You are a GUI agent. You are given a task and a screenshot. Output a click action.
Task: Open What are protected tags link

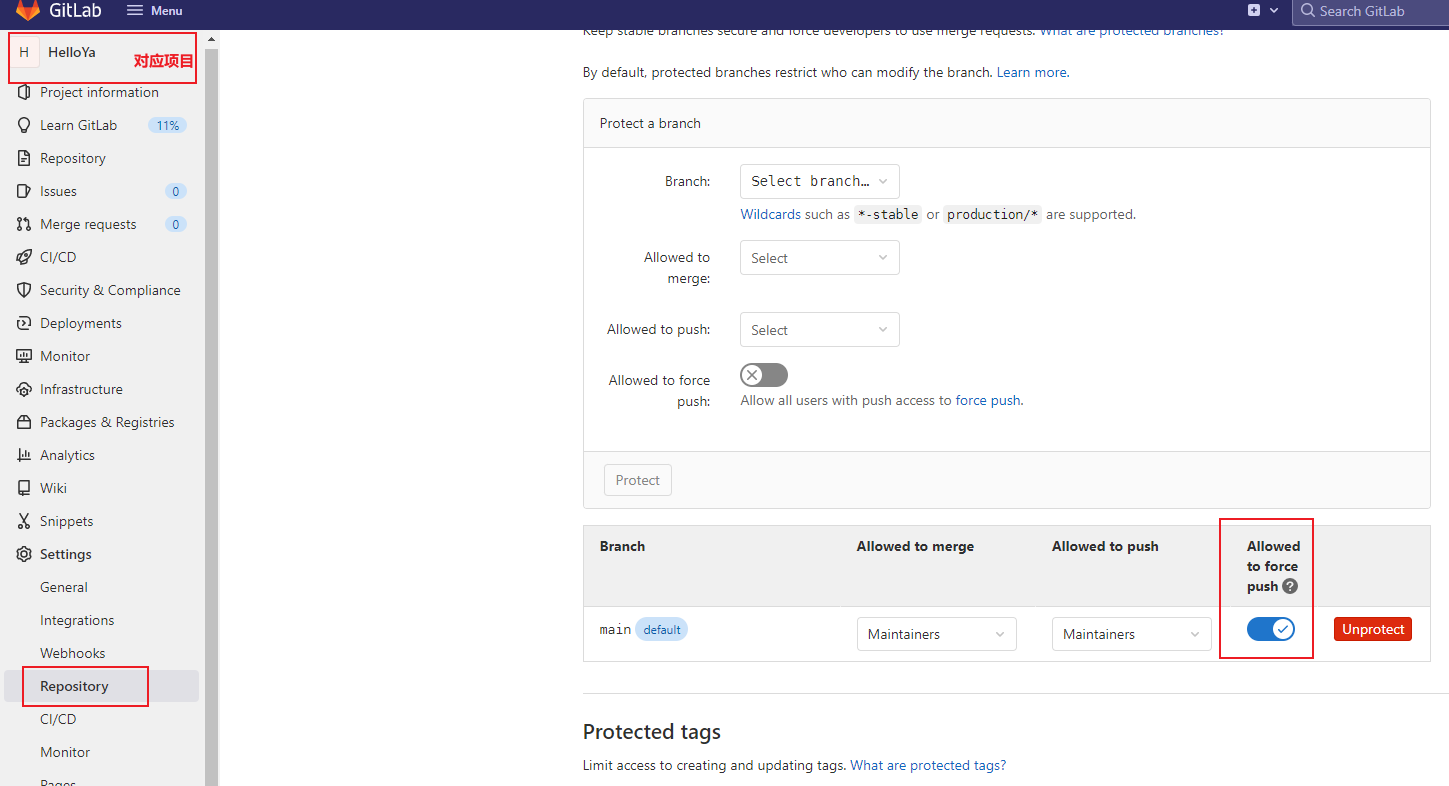click(x=928, y=765)
